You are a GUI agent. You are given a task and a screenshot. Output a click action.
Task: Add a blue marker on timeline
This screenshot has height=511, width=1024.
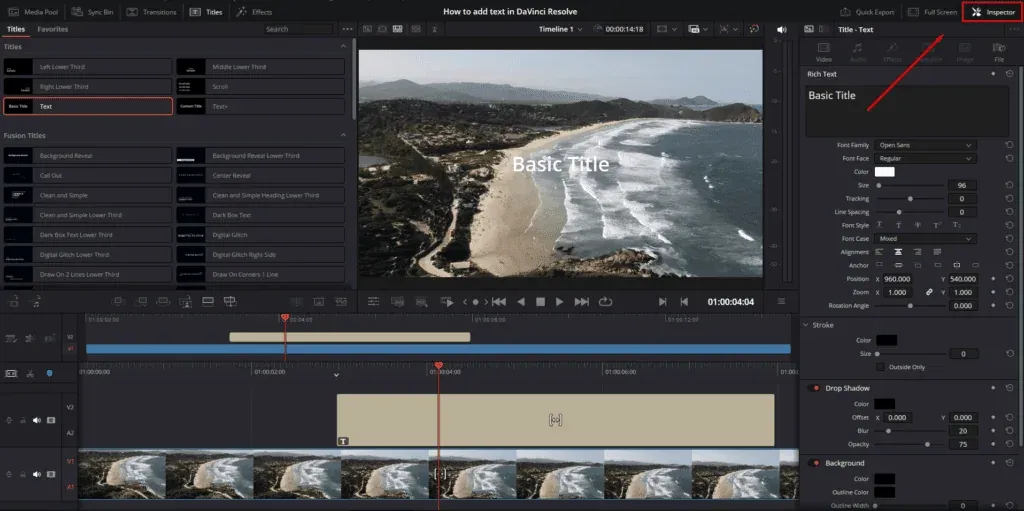[x=50, y=373]
